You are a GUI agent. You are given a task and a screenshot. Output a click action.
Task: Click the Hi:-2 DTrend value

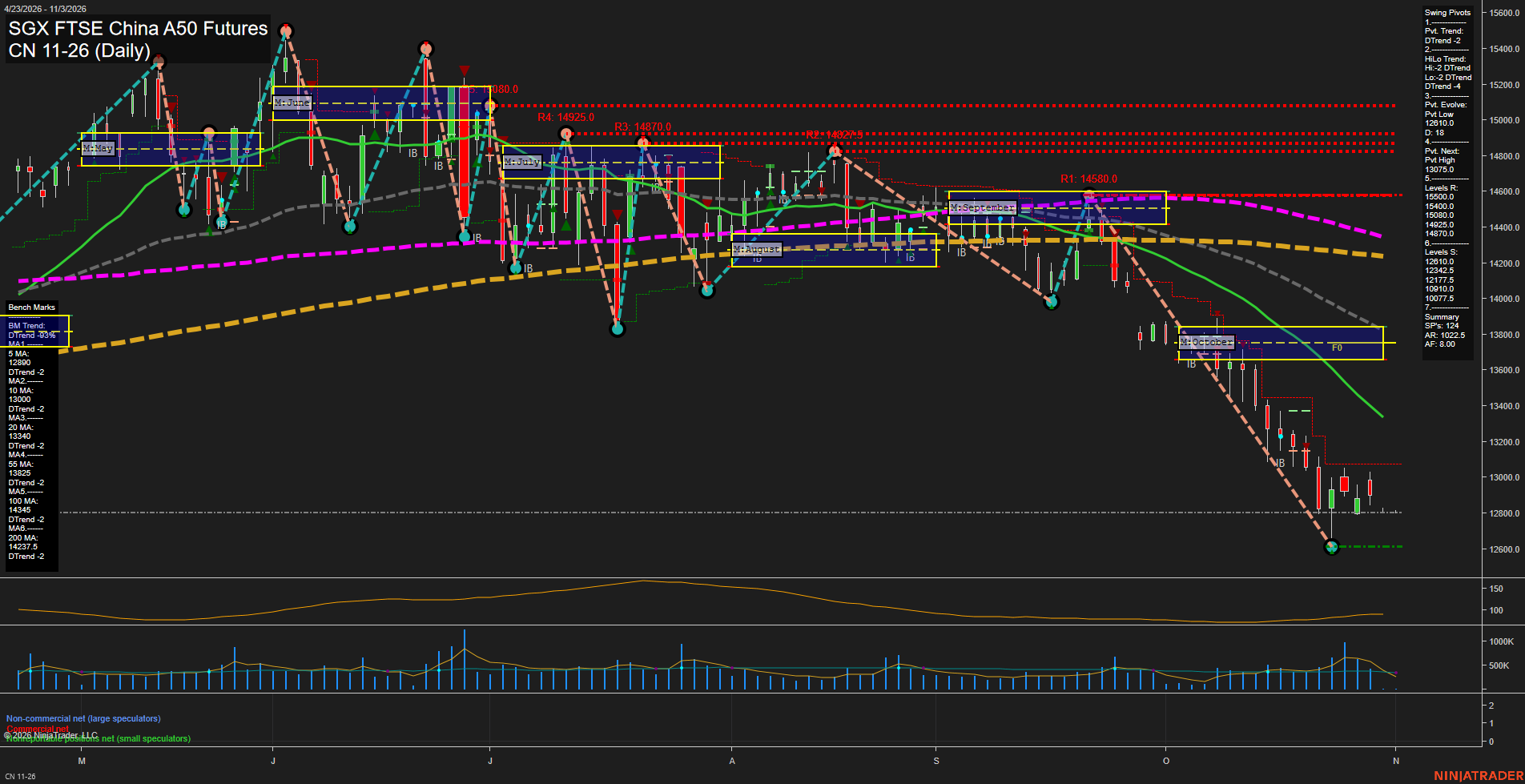tap(1447, 68)
